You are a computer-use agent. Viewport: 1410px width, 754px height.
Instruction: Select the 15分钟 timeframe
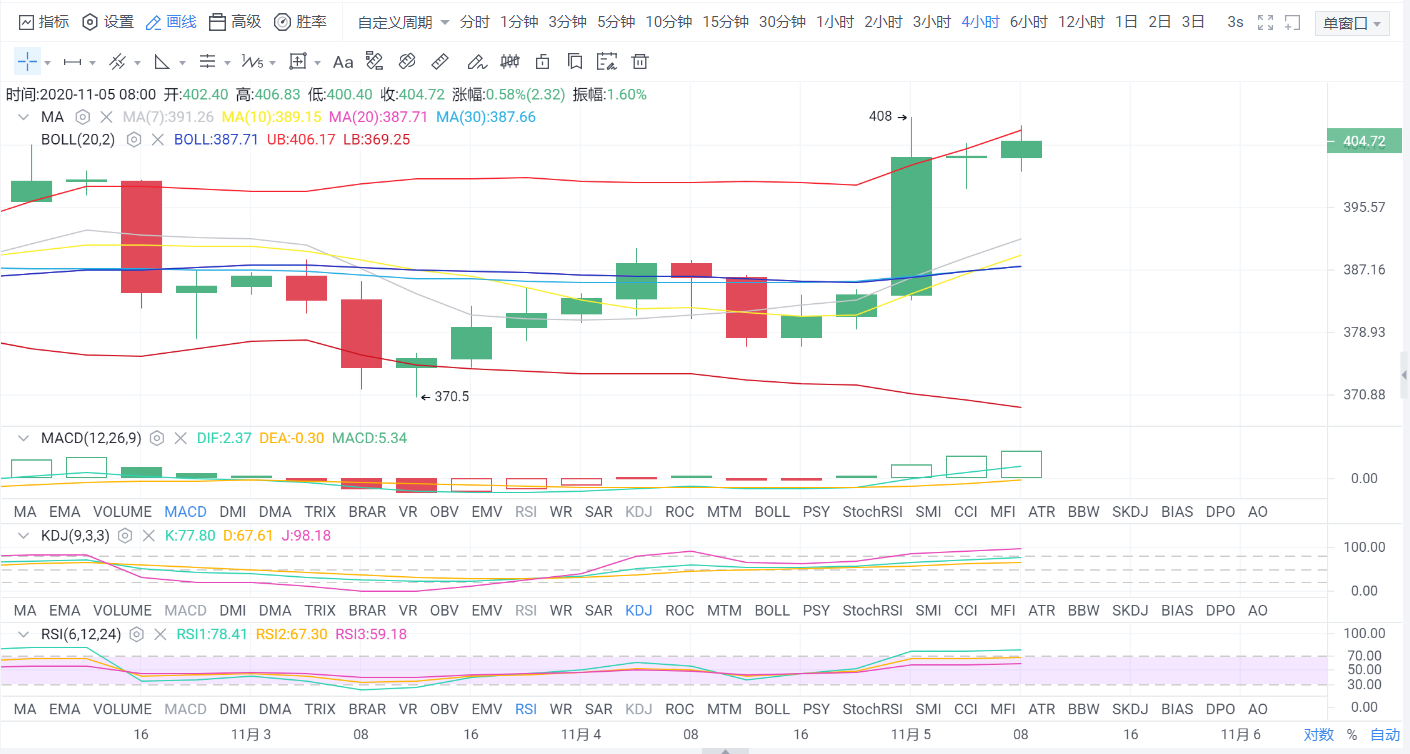(725, 22)
